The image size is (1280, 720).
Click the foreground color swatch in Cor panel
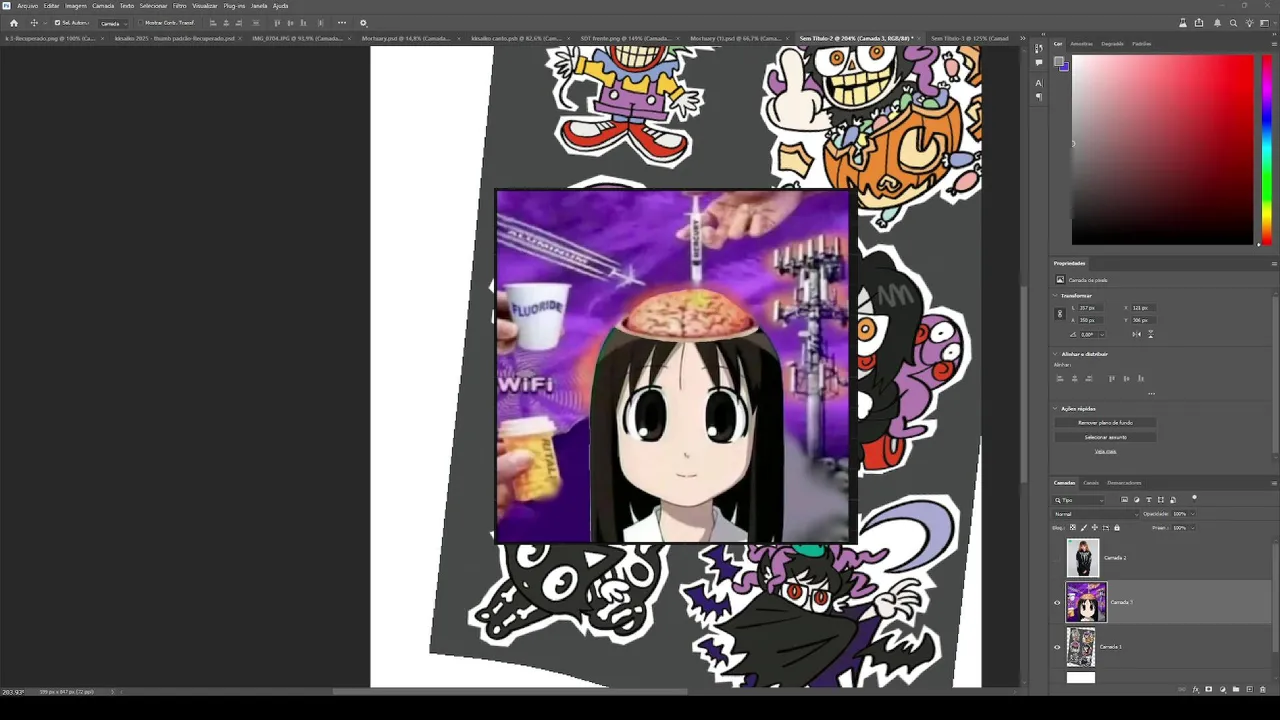1059,63
